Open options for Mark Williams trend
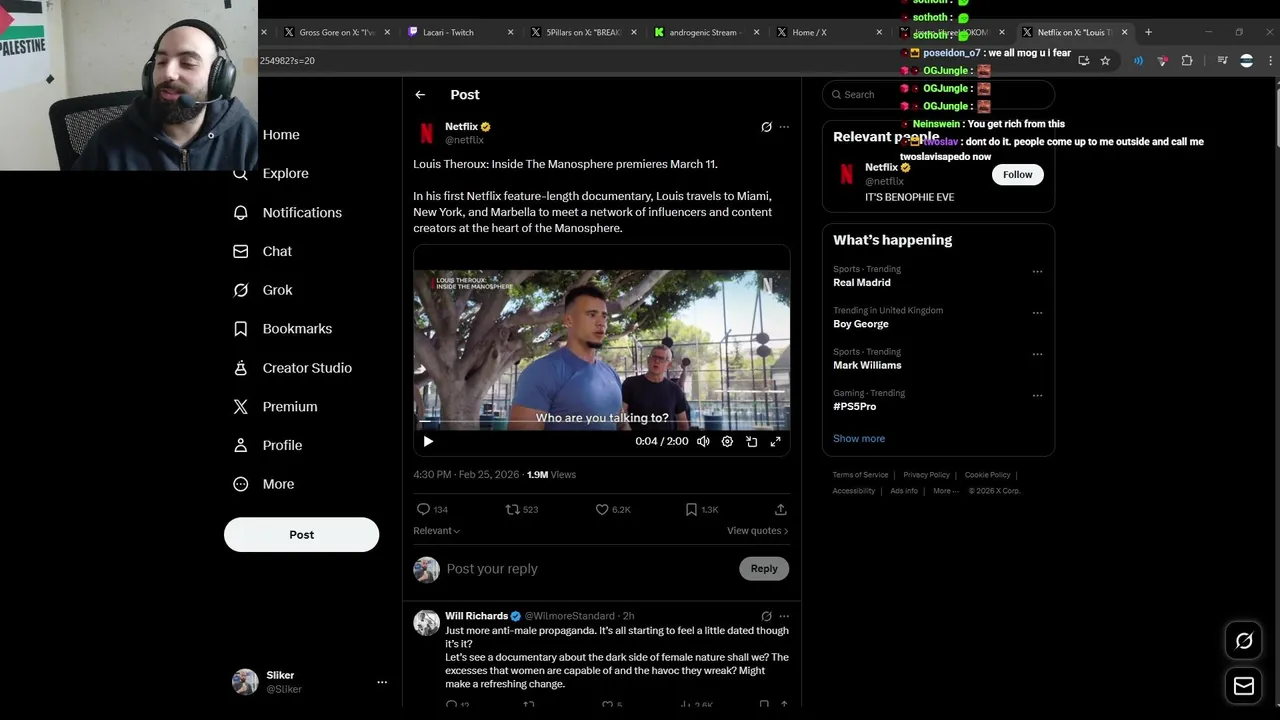The width and height of the screenshot is (1280, 720). tap(1037, 354)
